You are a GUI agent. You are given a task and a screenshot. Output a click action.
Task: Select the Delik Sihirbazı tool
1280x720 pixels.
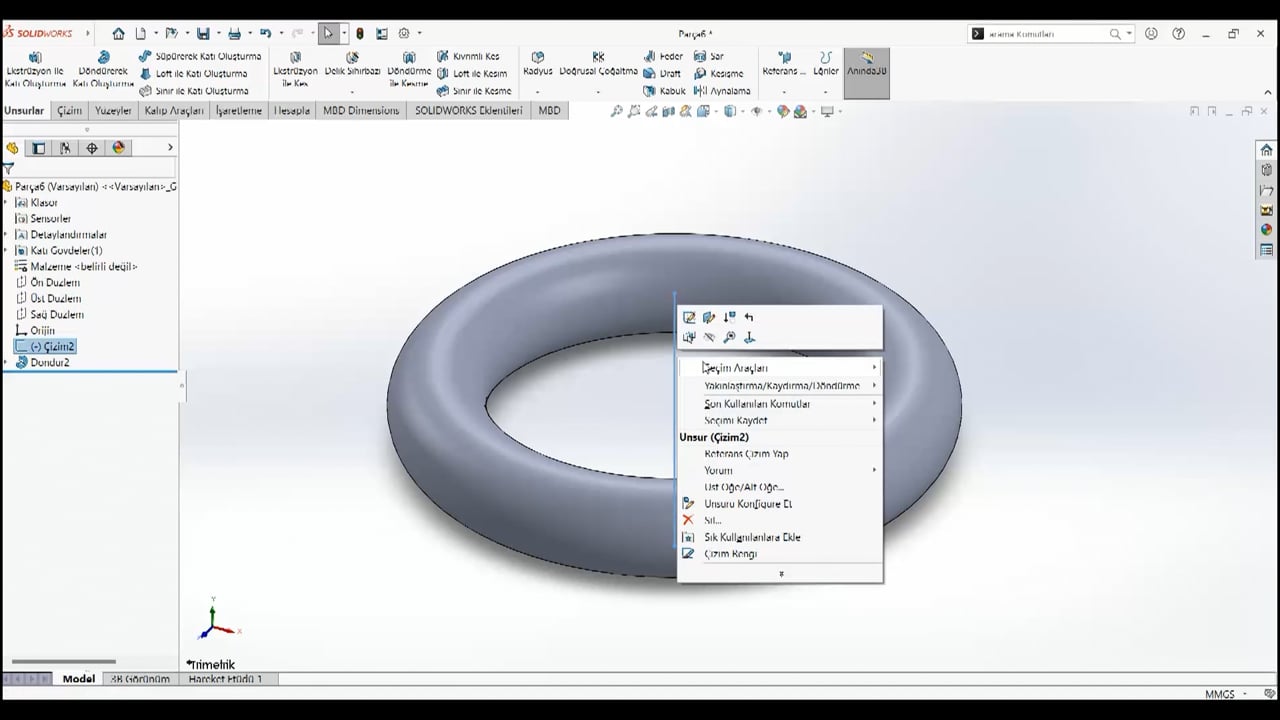[x=352, y=65]
